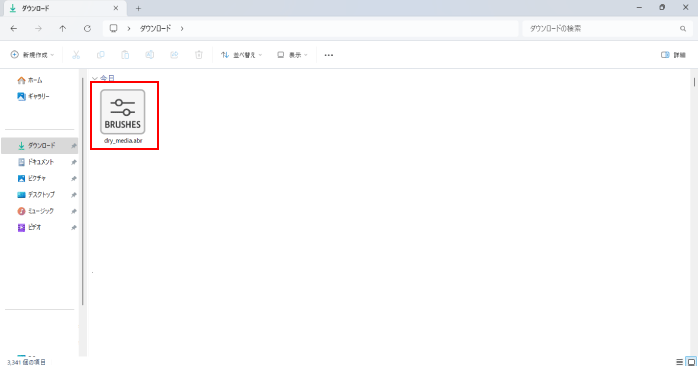Open ピクチャ in the sidebar
The width and height of the screenshot is (698, 366).
click(32, 178)
